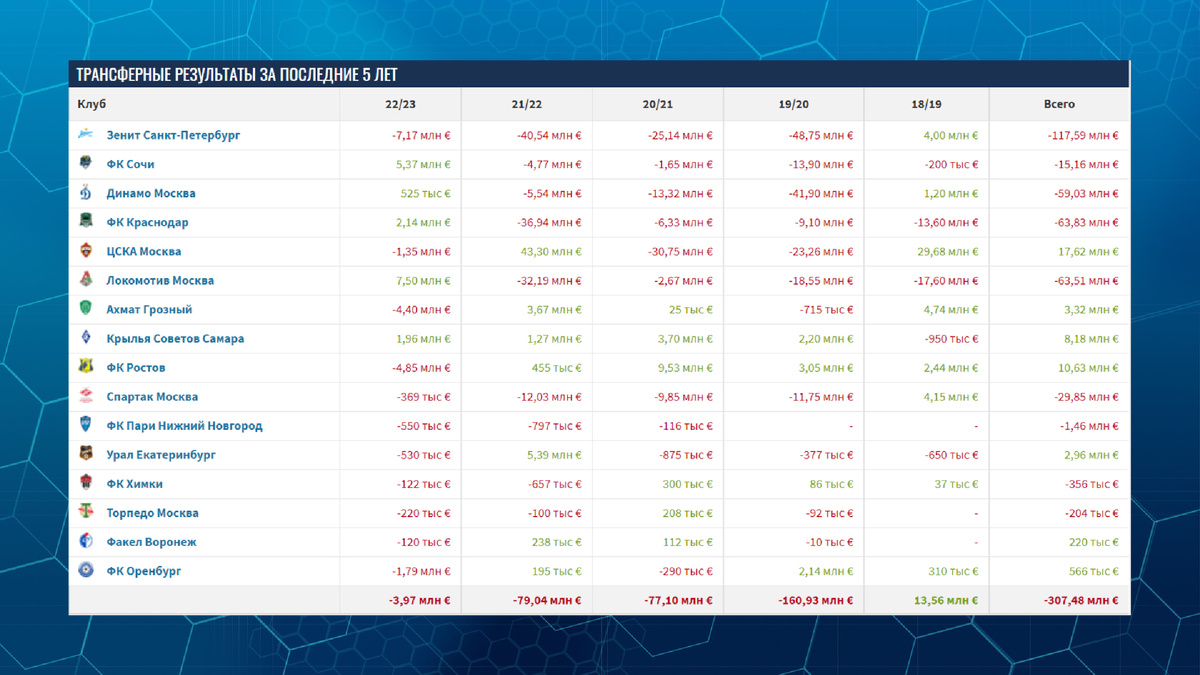Click the Динамо Москва club logo
1200x675 pixels.
[x=86, y=193]
